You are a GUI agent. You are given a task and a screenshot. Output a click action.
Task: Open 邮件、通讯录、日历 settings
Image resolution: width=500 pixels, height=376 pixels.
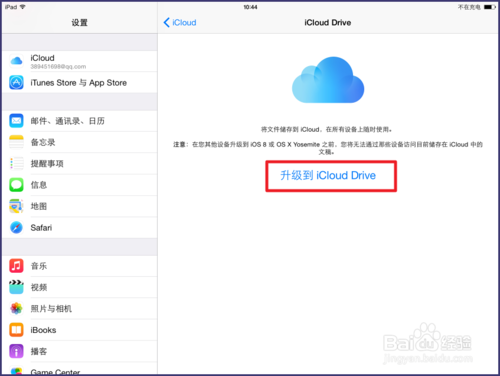pyautogui.click(x=80, y=121)
